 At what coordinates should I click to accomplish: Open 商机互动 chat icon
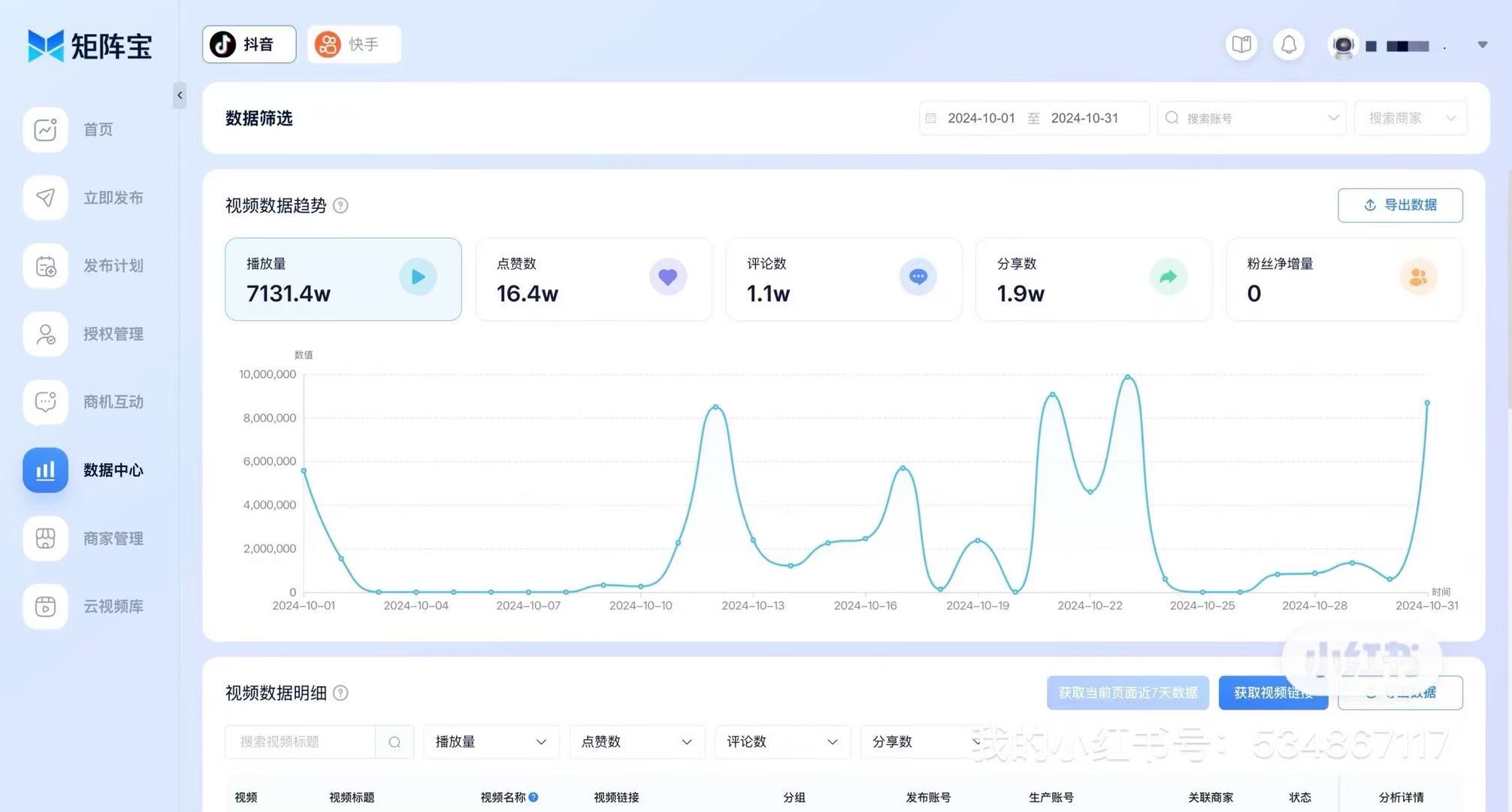46,402
